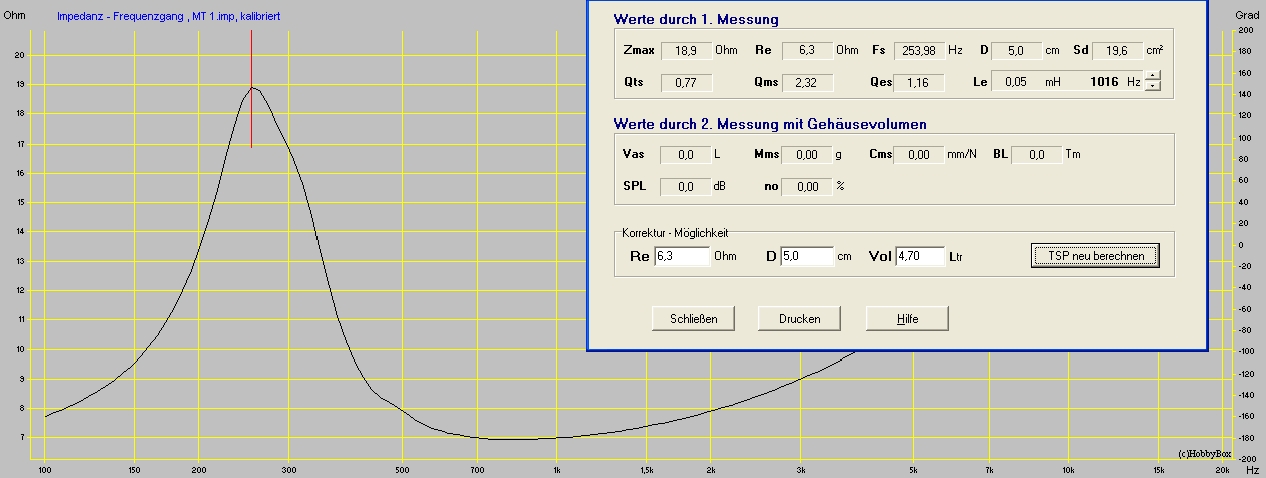Image resolution: width=1266 pixels, height=478 pixels.
Task: Click the 1016 Hz frequency label
Action: click(1116, 81)
